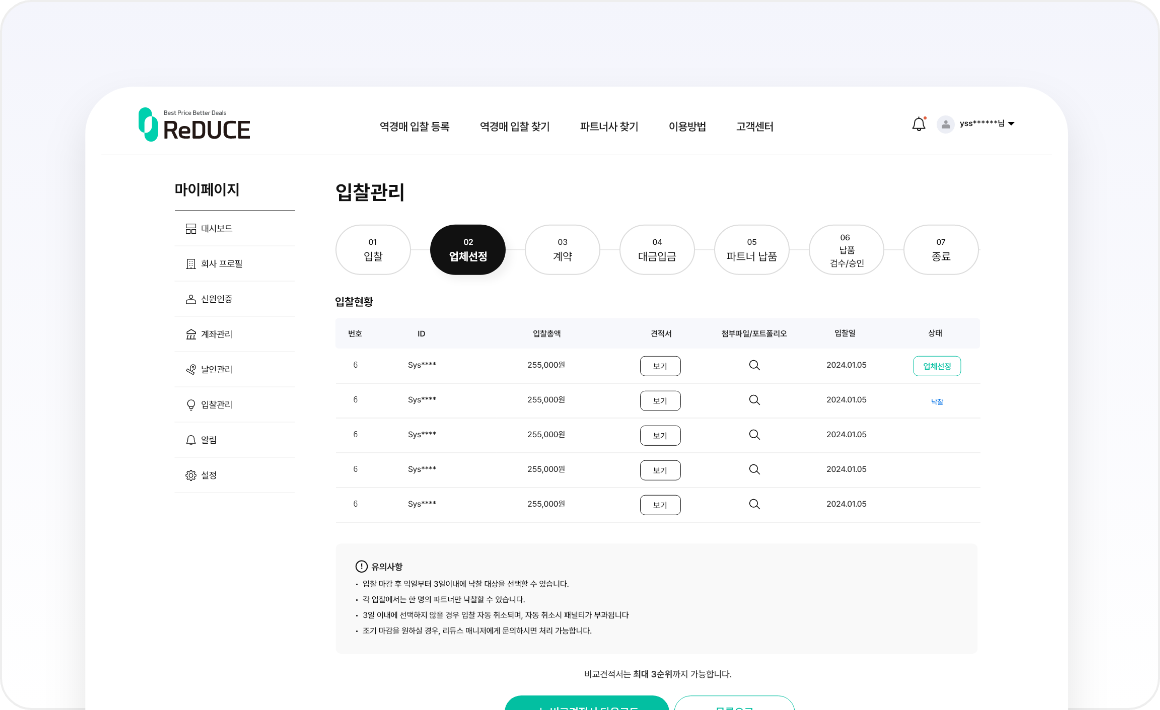Click the notification bell in the header
This screenshot has height=710, width=1160.
pos(918,125)
